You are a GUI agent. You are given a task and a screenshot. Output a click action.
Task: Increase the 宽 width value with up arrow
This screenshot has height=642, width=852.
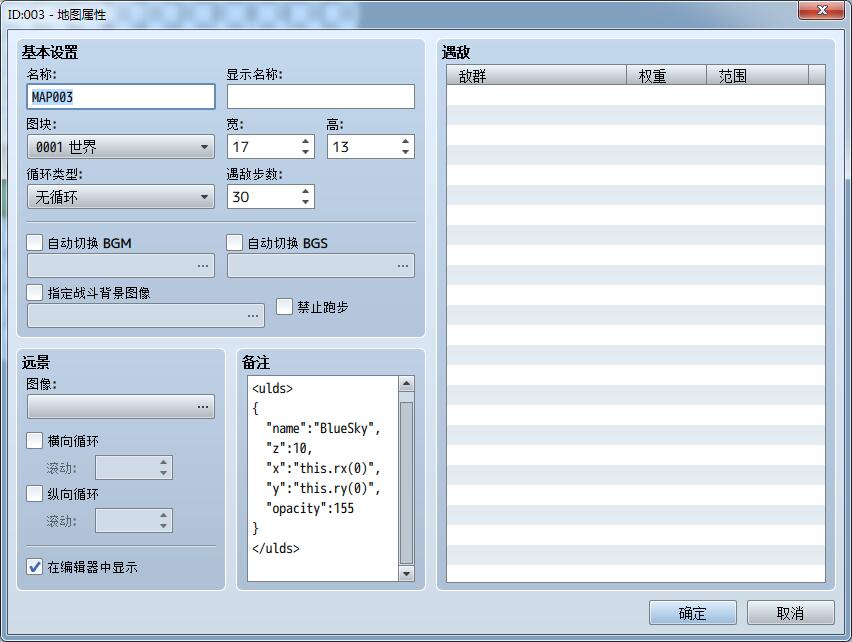305,141
